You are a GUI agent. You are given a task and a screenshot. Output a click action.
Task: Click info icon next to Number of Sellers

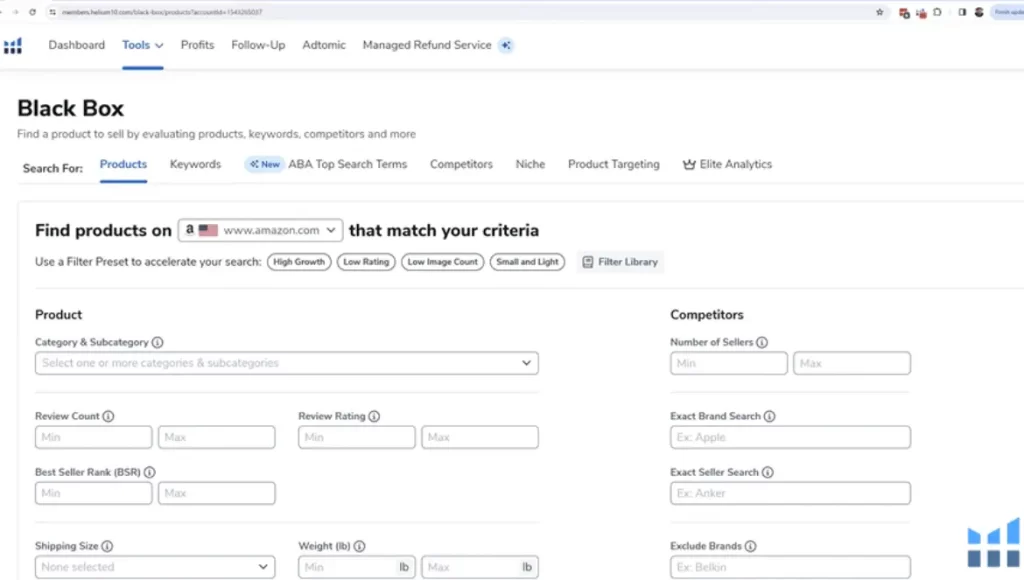(762, 342)
